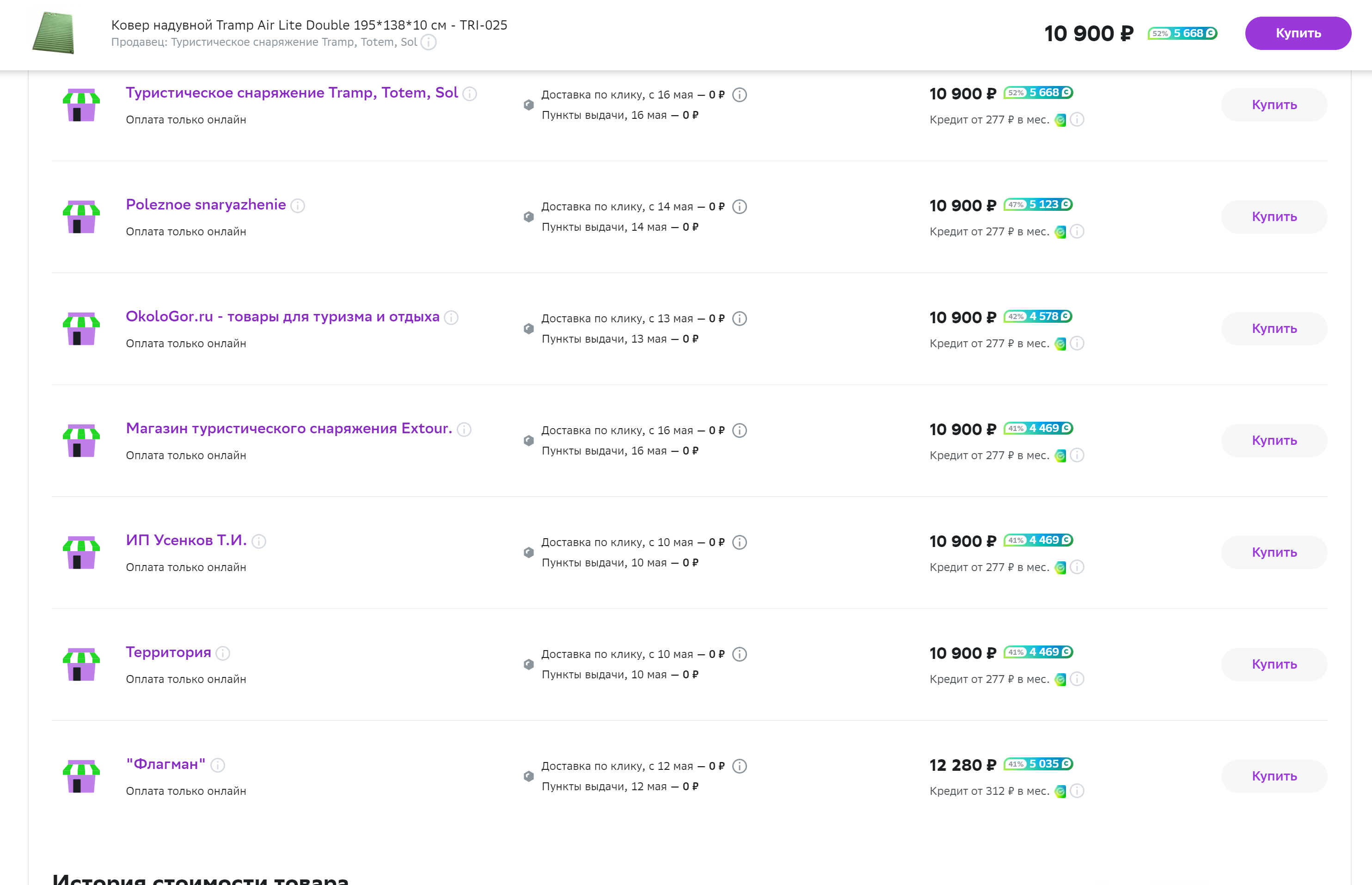Click the green air mat product thumbnail
This screenshot has height=885, width=1372.
tap(54, 33)
